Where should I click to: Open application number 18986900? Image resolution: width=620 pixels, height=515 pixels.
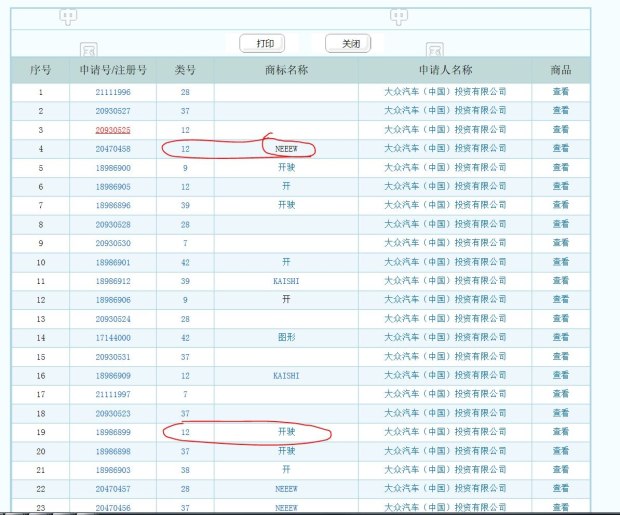click(x=113, y=168)
